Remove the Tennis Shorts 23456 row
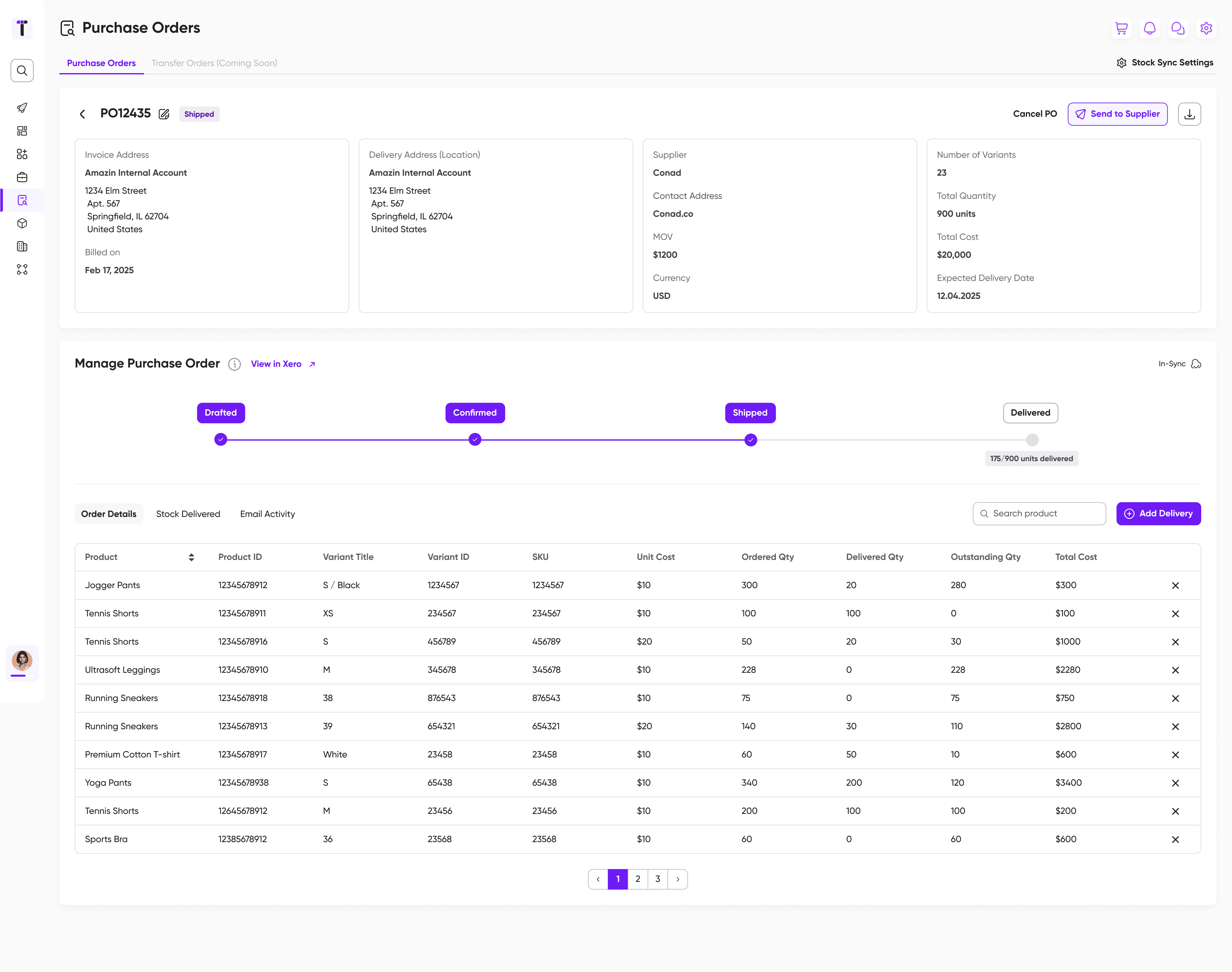 pos(1176,812)
